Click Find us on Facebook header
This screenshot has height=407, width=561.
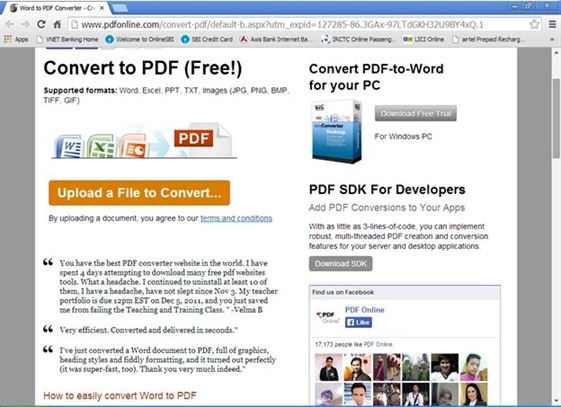click(x=343, y=292)
